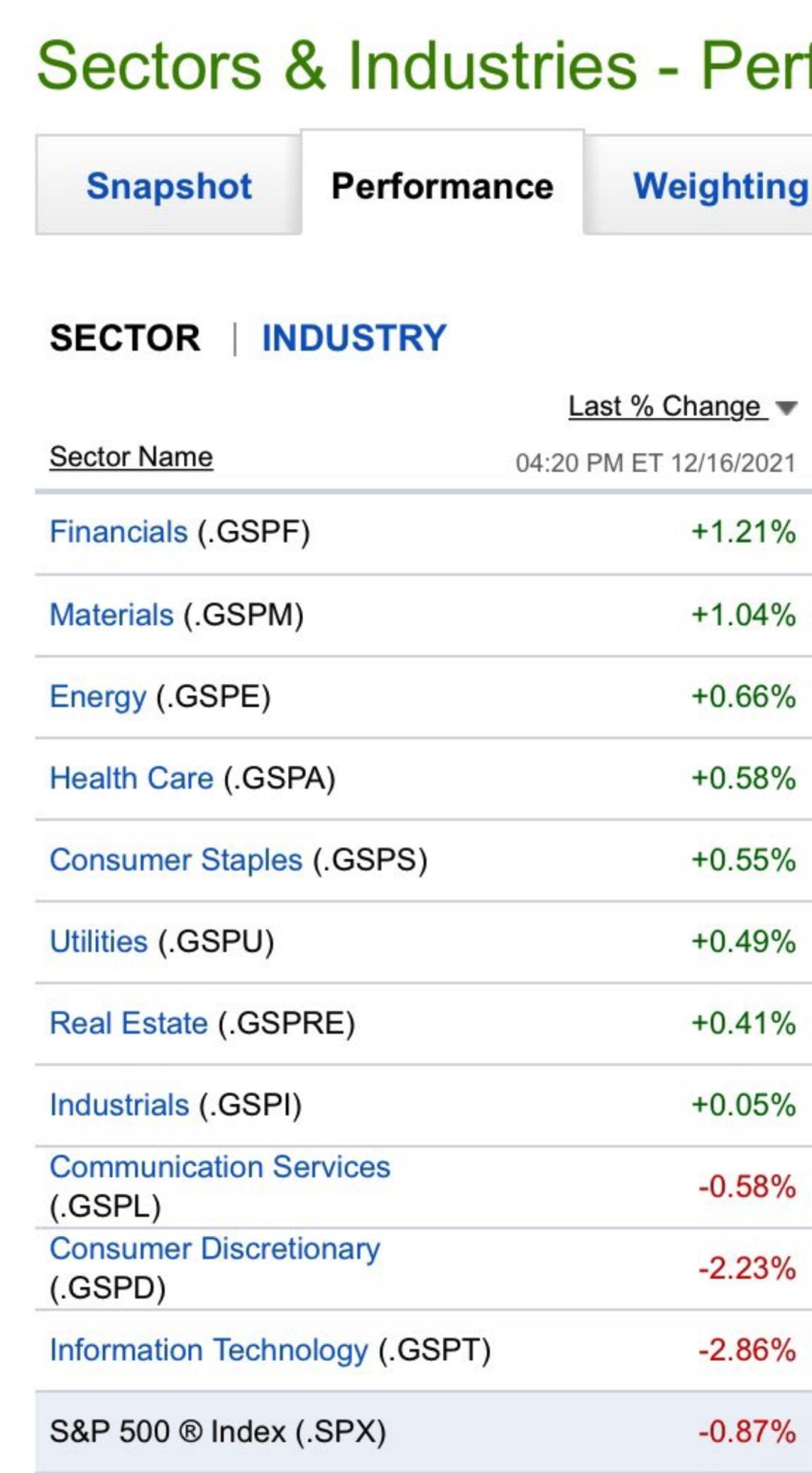Click the sort arrow beside Last % Change
Image resolution: width=812 pixels, height=1473 pixels.
coord(786,408)
